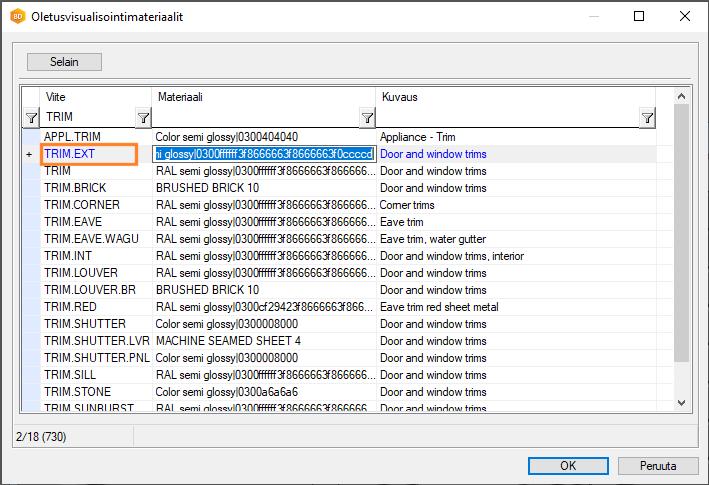Expand the TRIM.EXT row plus marker
Image resolution: width=709 pixels, height=485 pixels.
click(29, 155)
